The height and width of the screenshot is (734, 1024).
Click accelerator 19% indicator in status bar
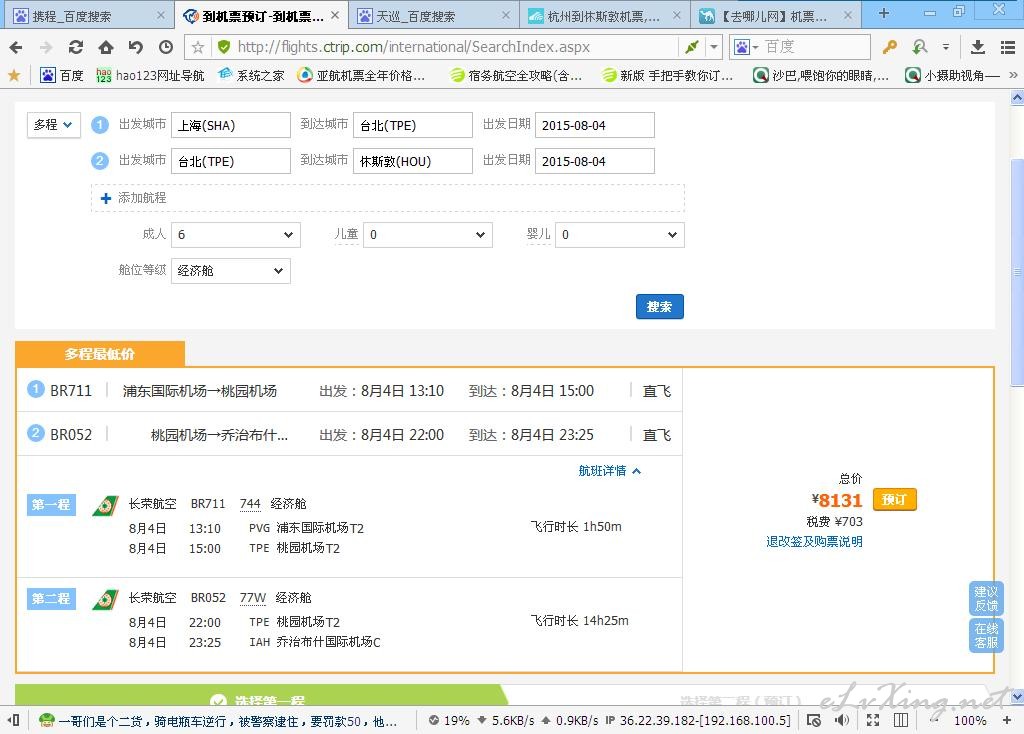(449, 721)
